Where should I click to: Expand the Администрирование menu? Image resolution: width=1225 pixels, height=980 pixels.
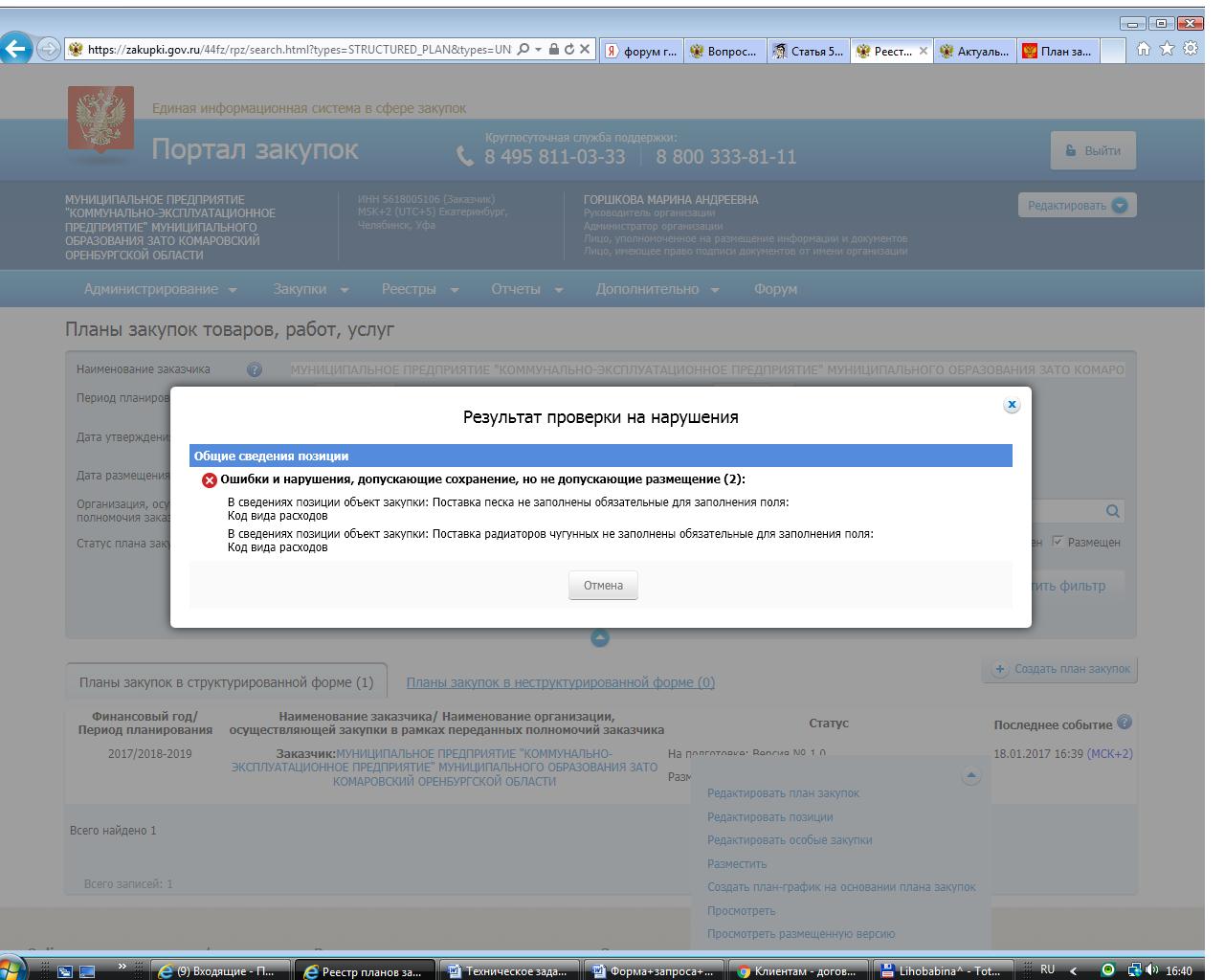[x=160, y=289]
